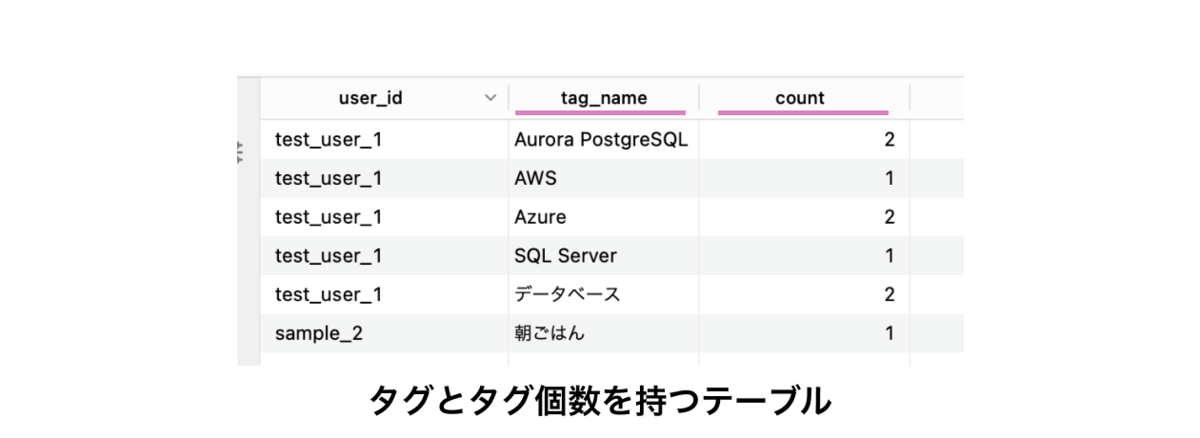Viewport: 1200px width, 438px height.
Task: Select the count value in データベース row
Action: point(804,295)
